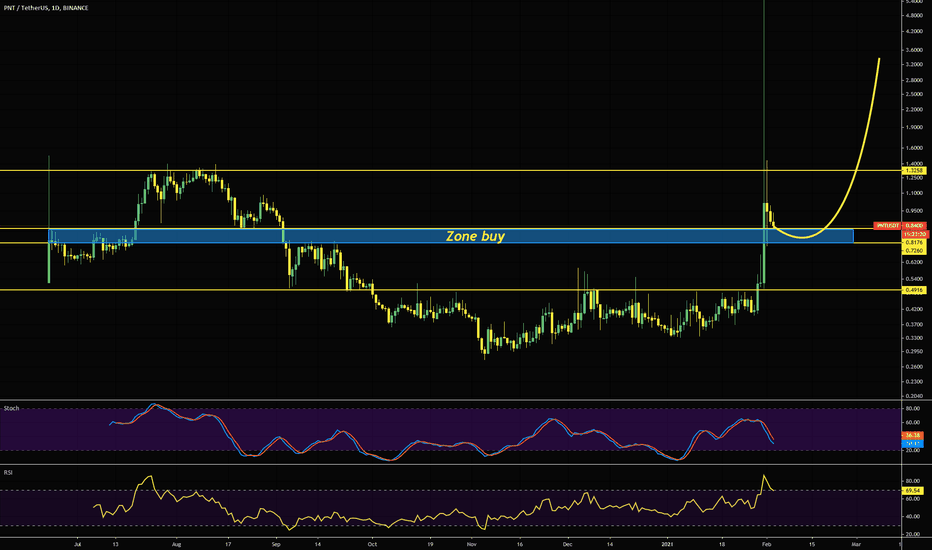The height and width of the screenshot is (550, 932).
Task: Click the Aug date on time axis
Action: [176, 544]
